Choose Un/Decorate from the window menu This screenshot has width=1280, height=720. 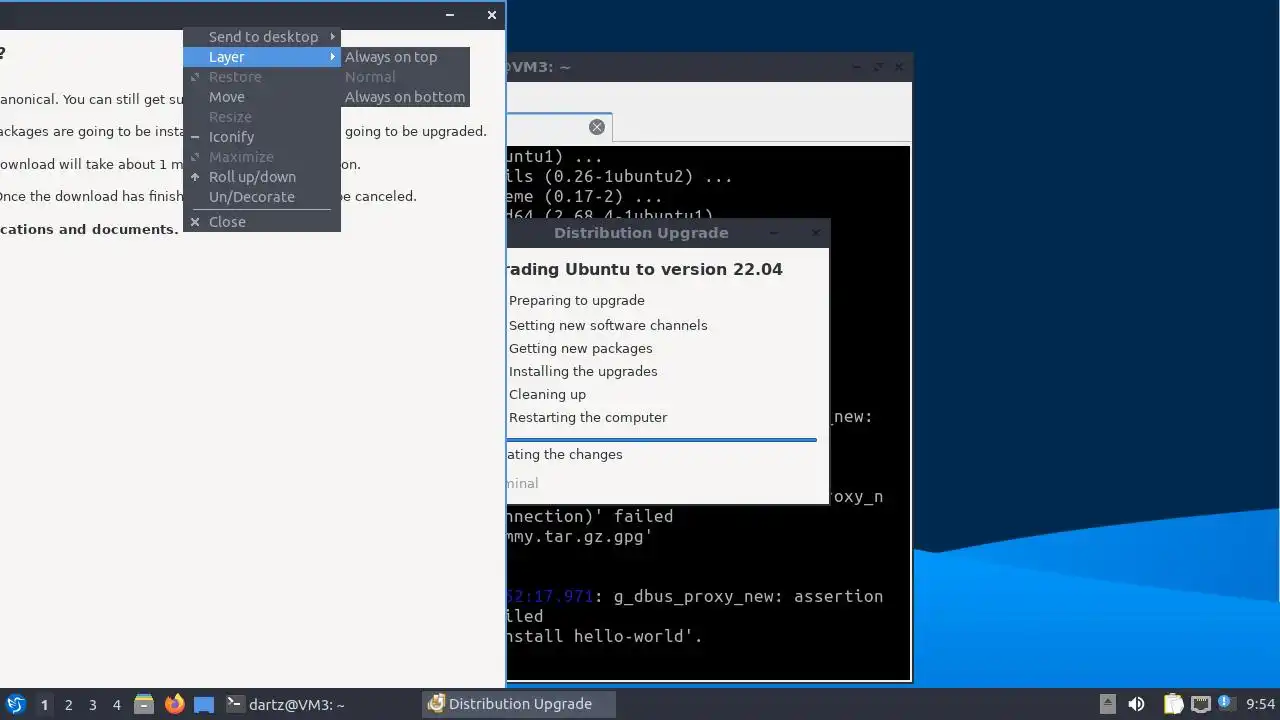coord(262,197)
